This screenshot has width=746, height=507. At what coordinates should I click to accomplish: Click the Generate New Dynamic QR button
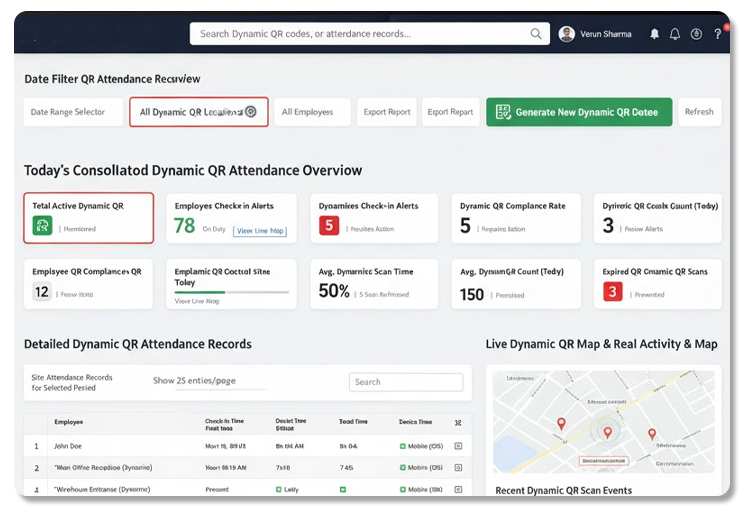[x=579, y=112]
